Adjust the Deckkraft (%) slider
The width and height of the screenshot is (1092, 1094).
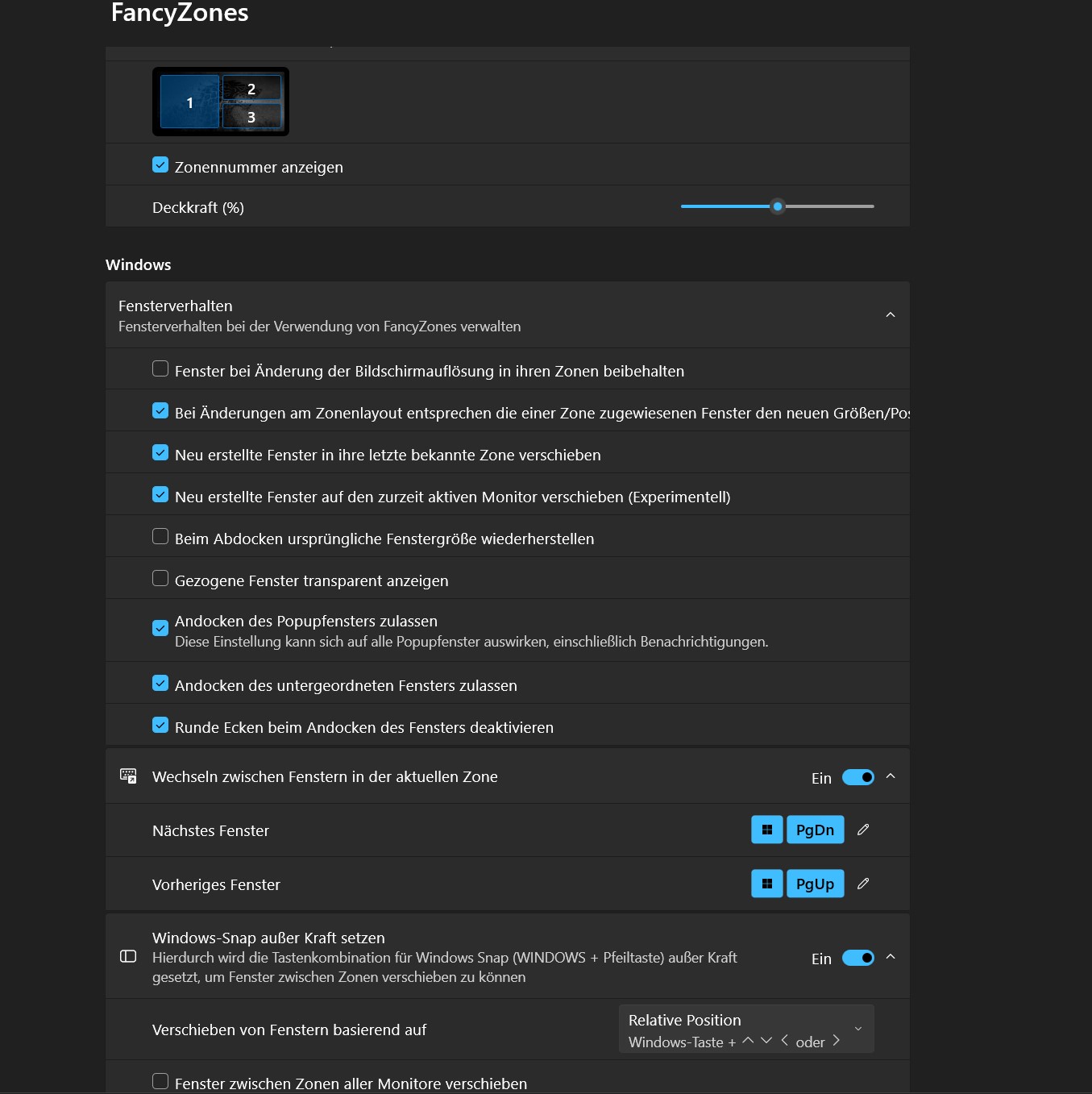pos(778,206)
